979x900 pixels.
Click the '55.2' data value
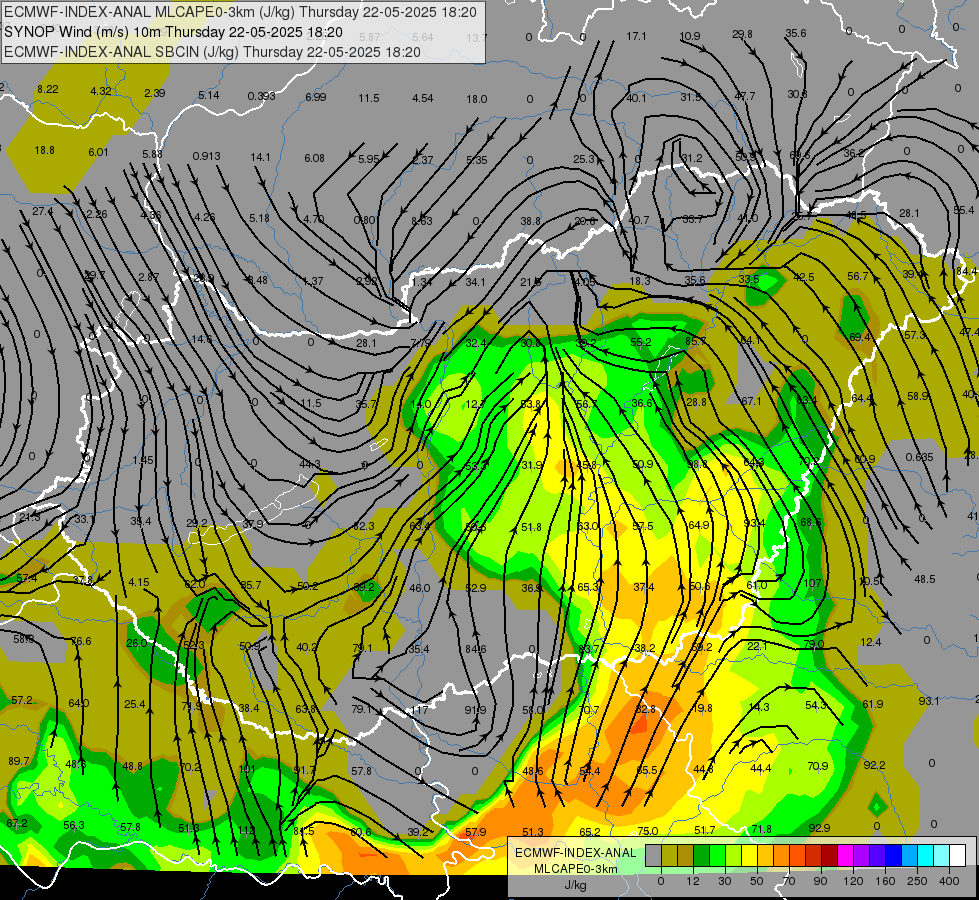641,342
